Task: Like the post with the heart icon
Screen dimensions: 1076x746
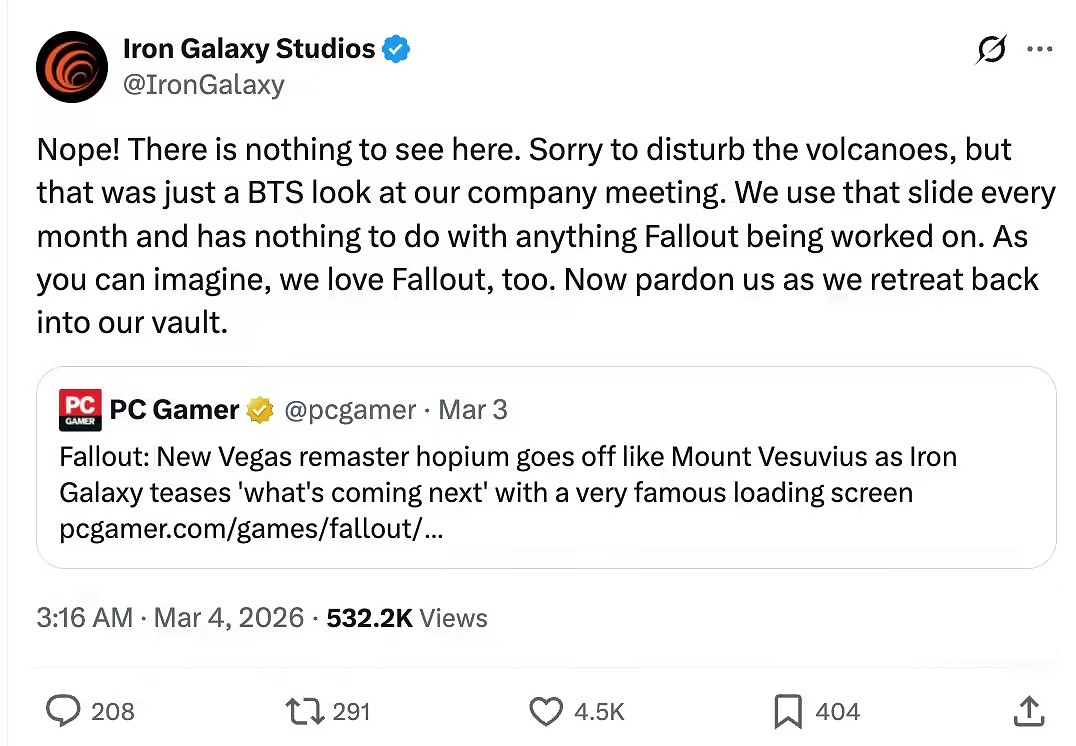Action: 546,711
